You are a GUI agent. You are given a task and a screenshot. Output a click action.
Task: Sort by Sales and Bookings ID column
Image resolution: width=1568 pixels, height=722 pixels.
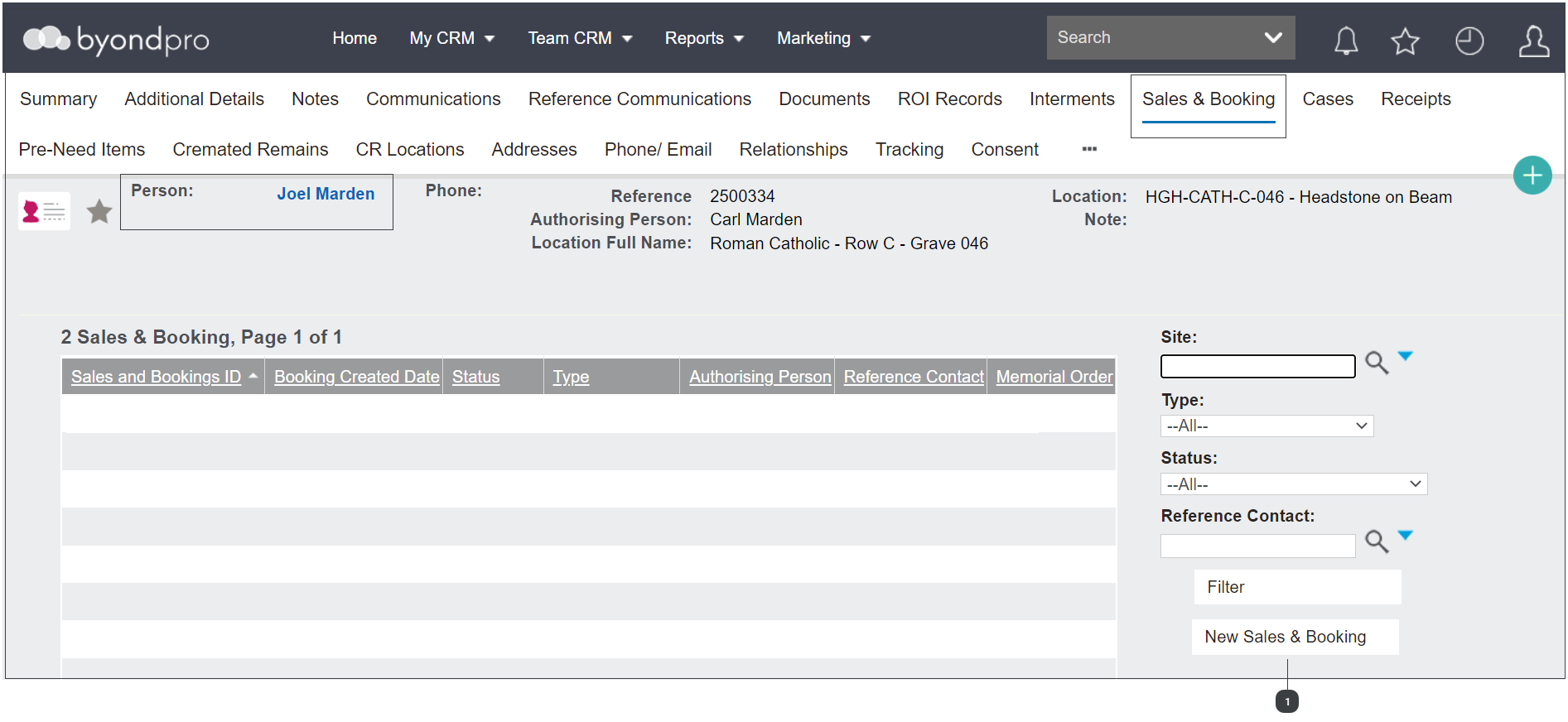click(x=156, y=377)
